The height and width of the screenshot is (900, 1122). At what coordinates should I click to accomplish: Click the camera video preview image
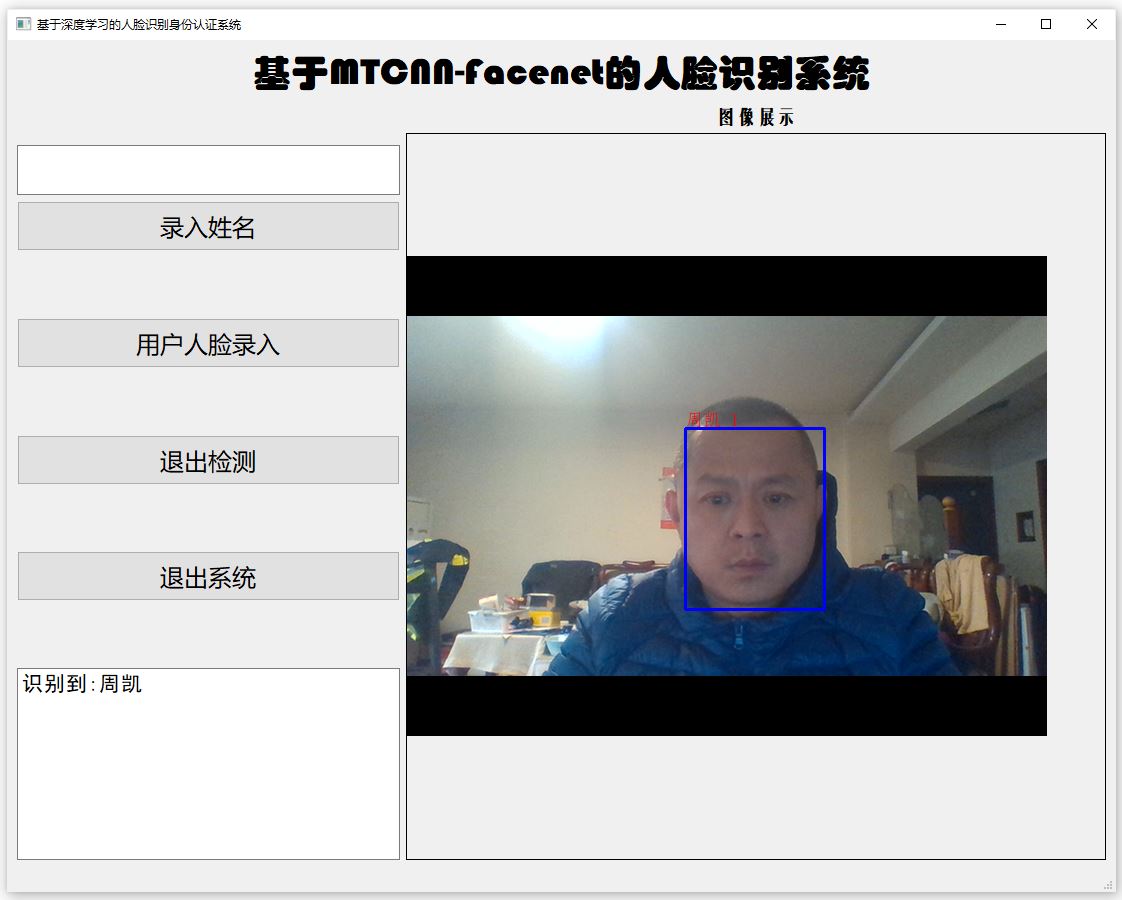726,496
